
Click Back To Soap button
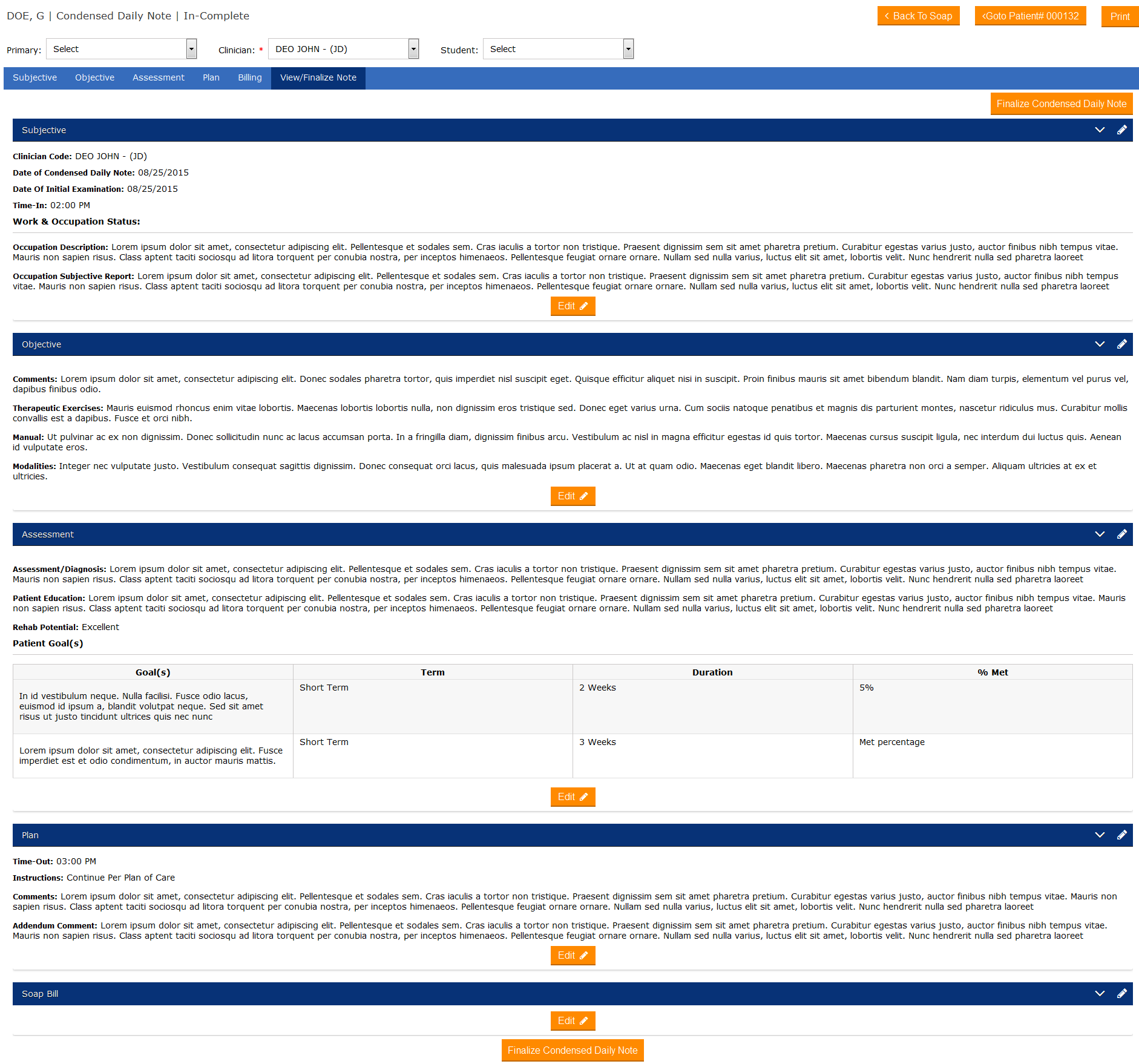[x=918, y=16]
